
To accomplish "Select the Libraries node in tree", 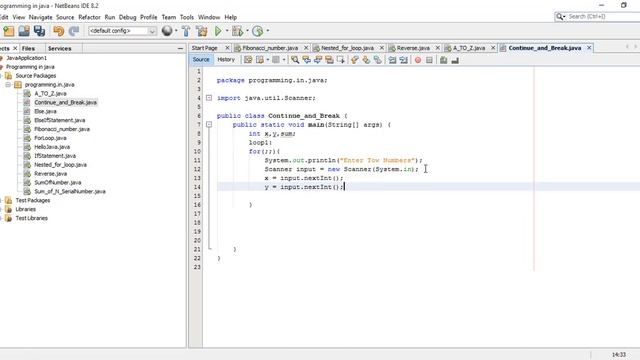I will pos(25,209).
